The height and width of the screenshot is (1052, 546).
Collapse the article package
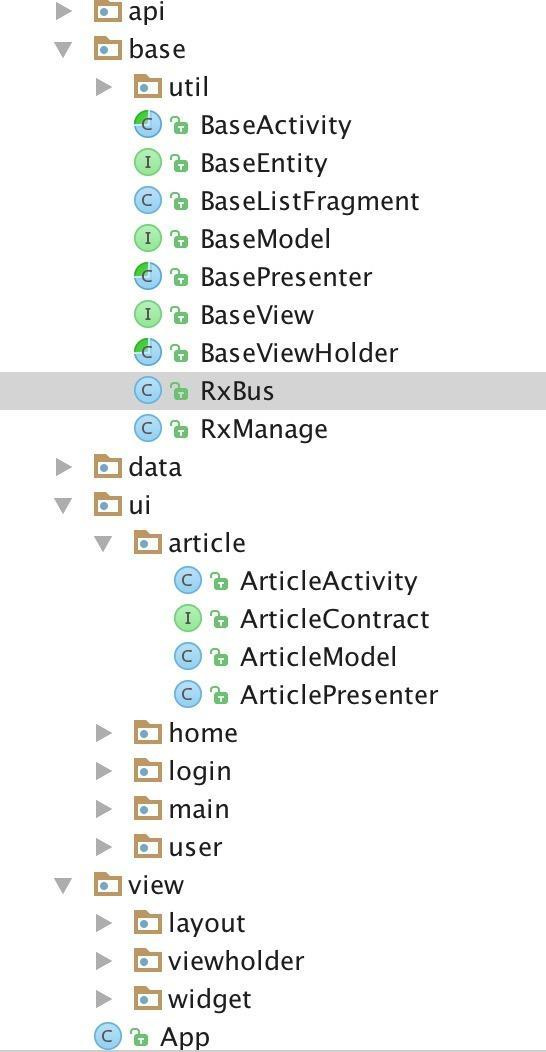[104, 543]
